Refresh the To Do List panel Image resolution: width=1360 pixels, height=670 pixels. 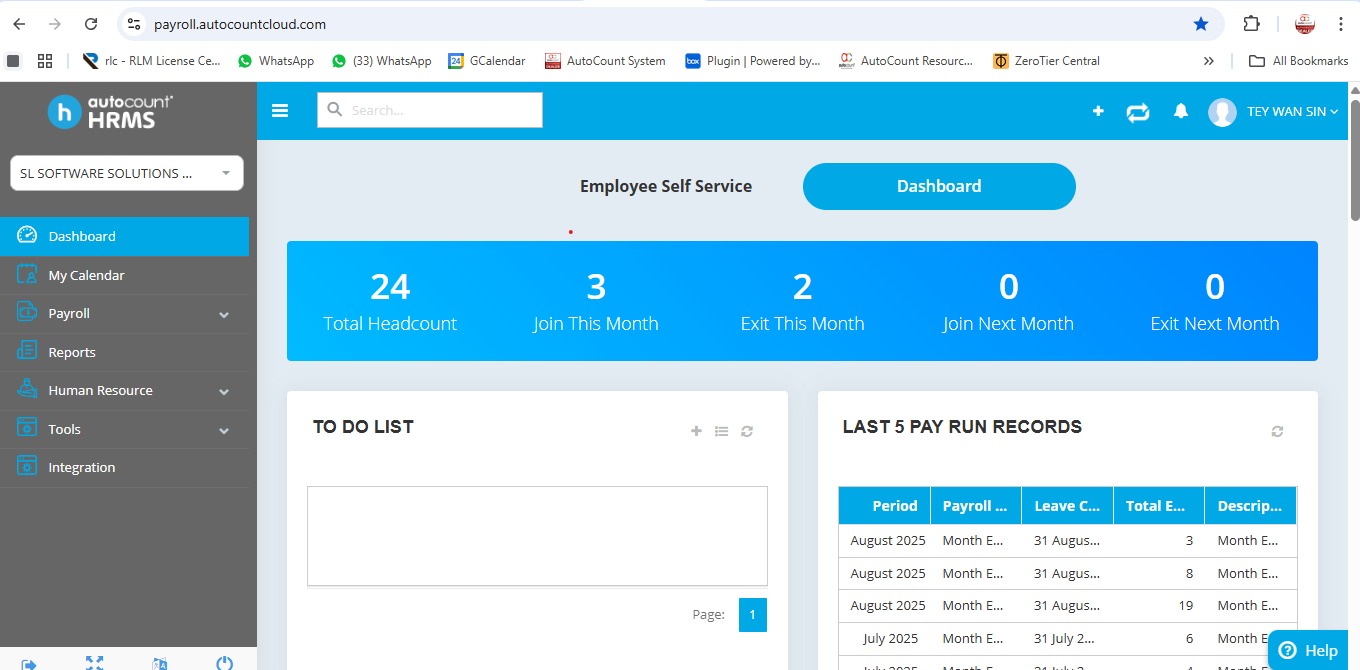coord(747,431)
